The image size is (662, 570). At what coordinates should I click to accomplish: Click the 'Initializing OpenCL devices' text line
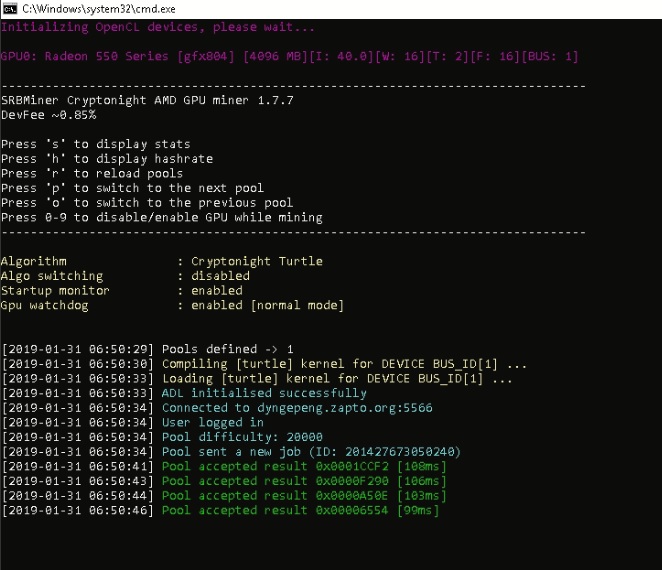pyautogui.click(x=157, y=27)
